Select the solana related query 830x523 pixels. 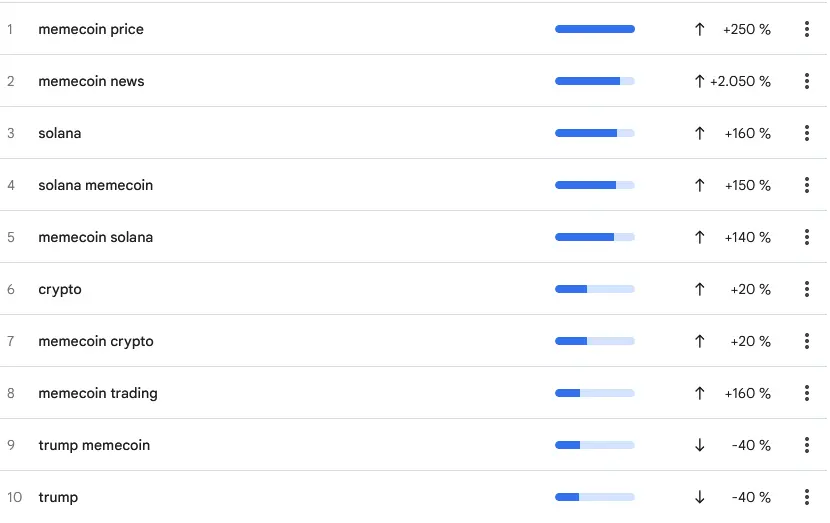[60, 133]
